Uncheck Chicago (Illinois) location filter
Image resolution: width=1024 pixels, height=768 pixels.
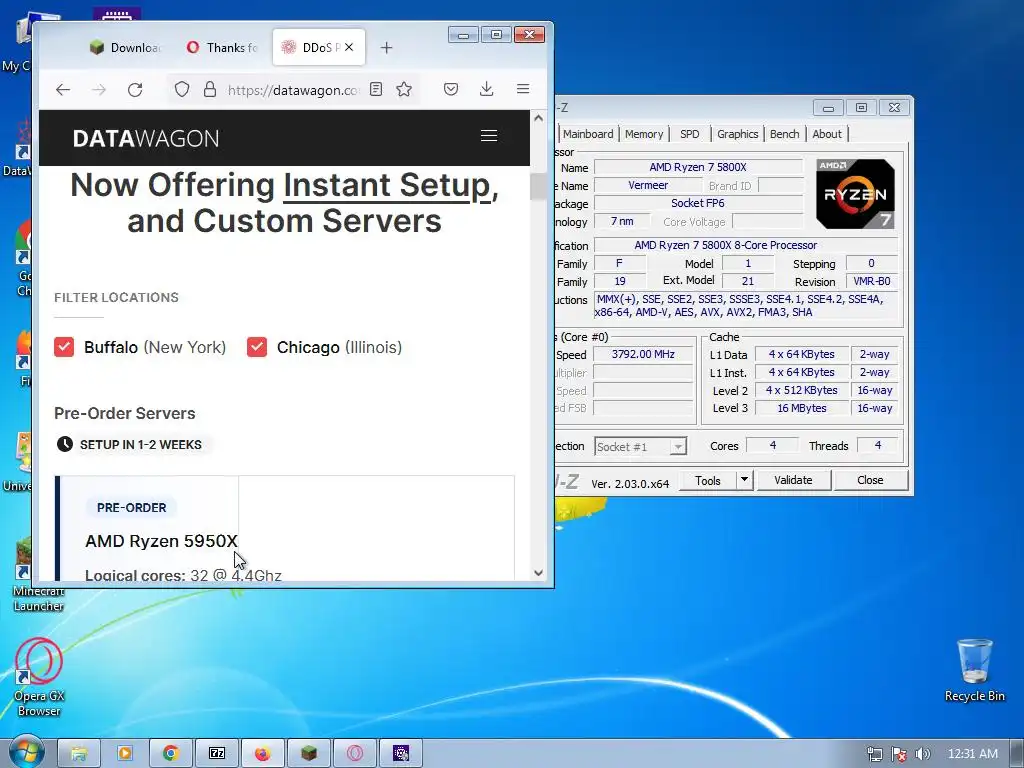[257, 347]
